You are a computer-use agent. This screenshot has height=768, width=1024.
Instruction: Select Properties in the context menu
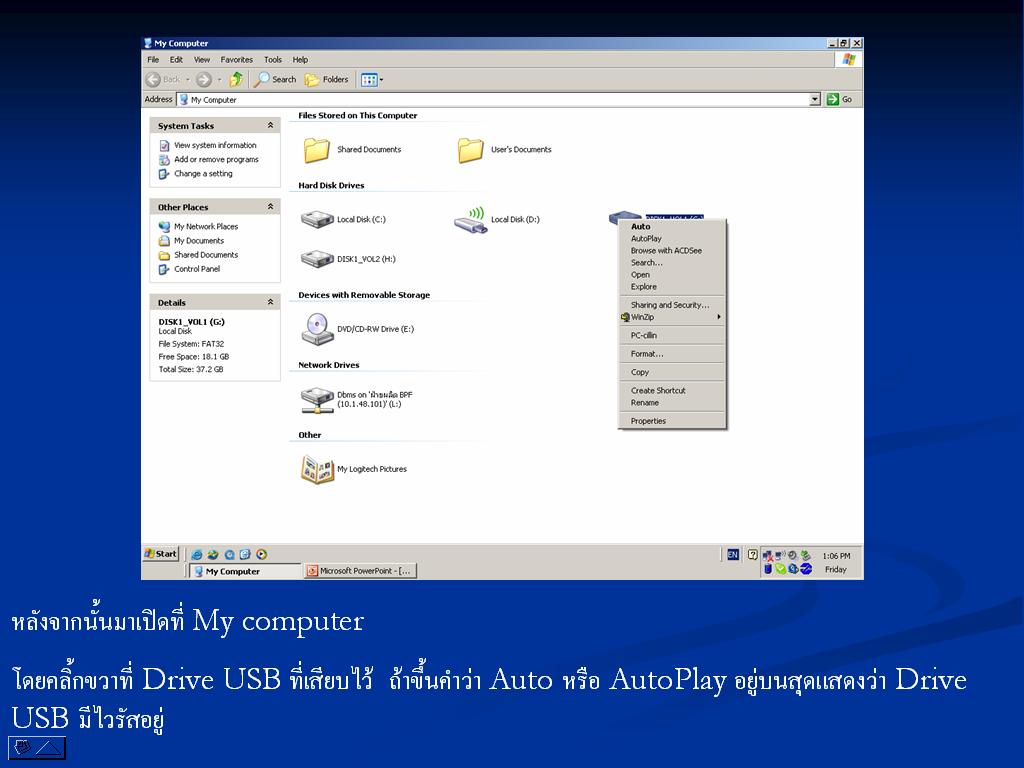[648, 421]
